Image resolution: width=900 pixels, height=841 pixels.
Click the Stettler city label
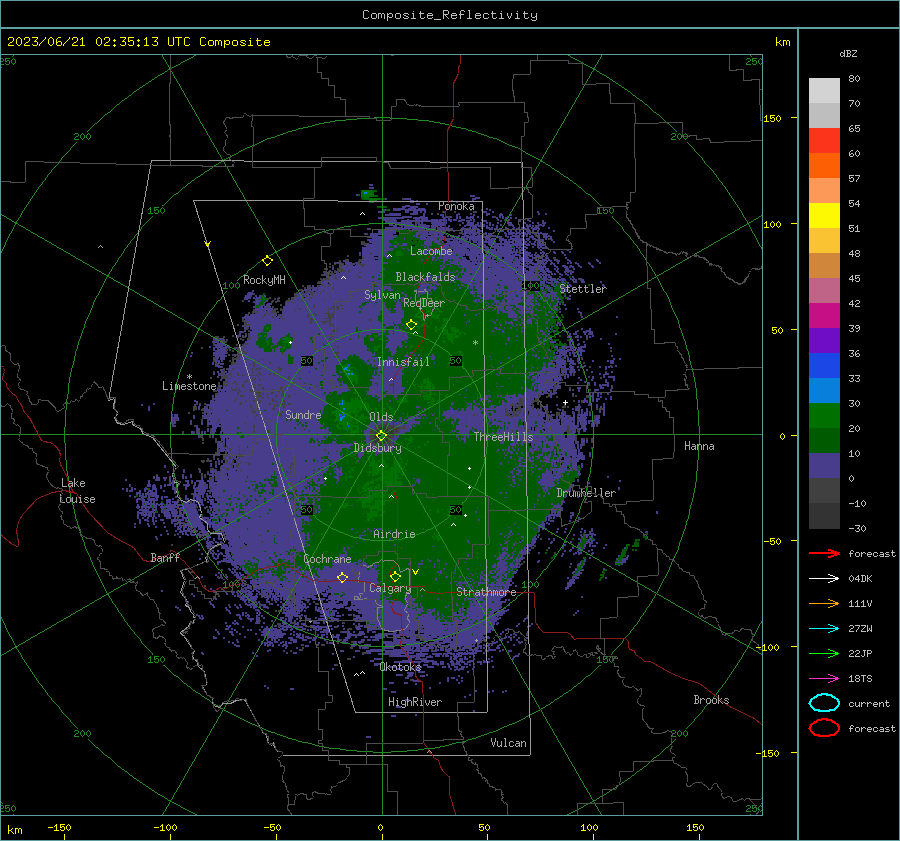pyautogui.click(x=583, y=289)
